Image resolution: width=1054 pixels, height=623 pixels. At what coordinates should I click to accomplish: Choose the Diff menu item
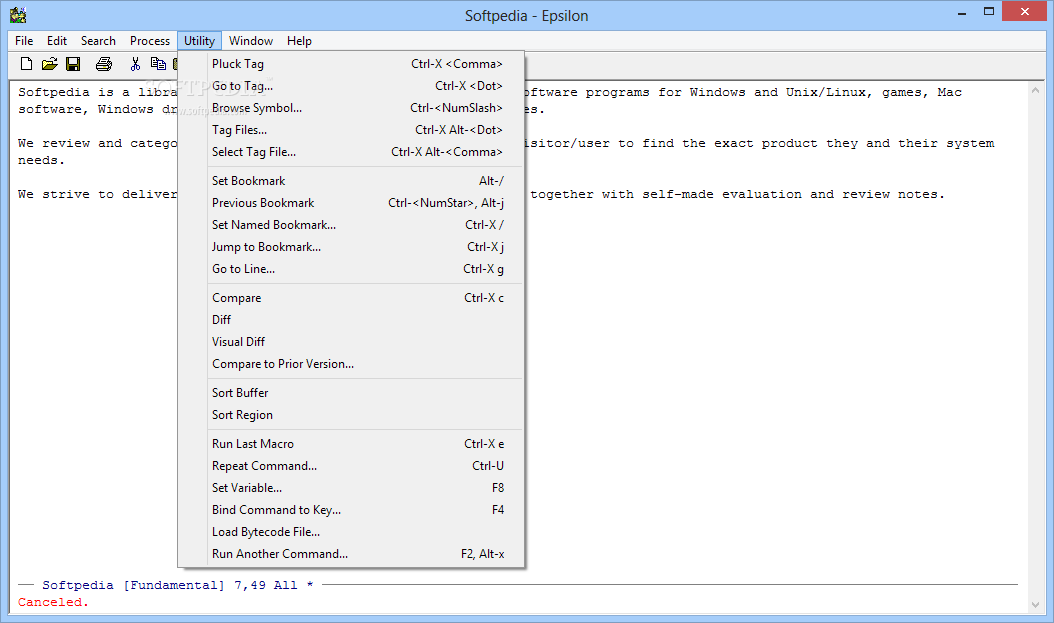click(x=351, y=320)
